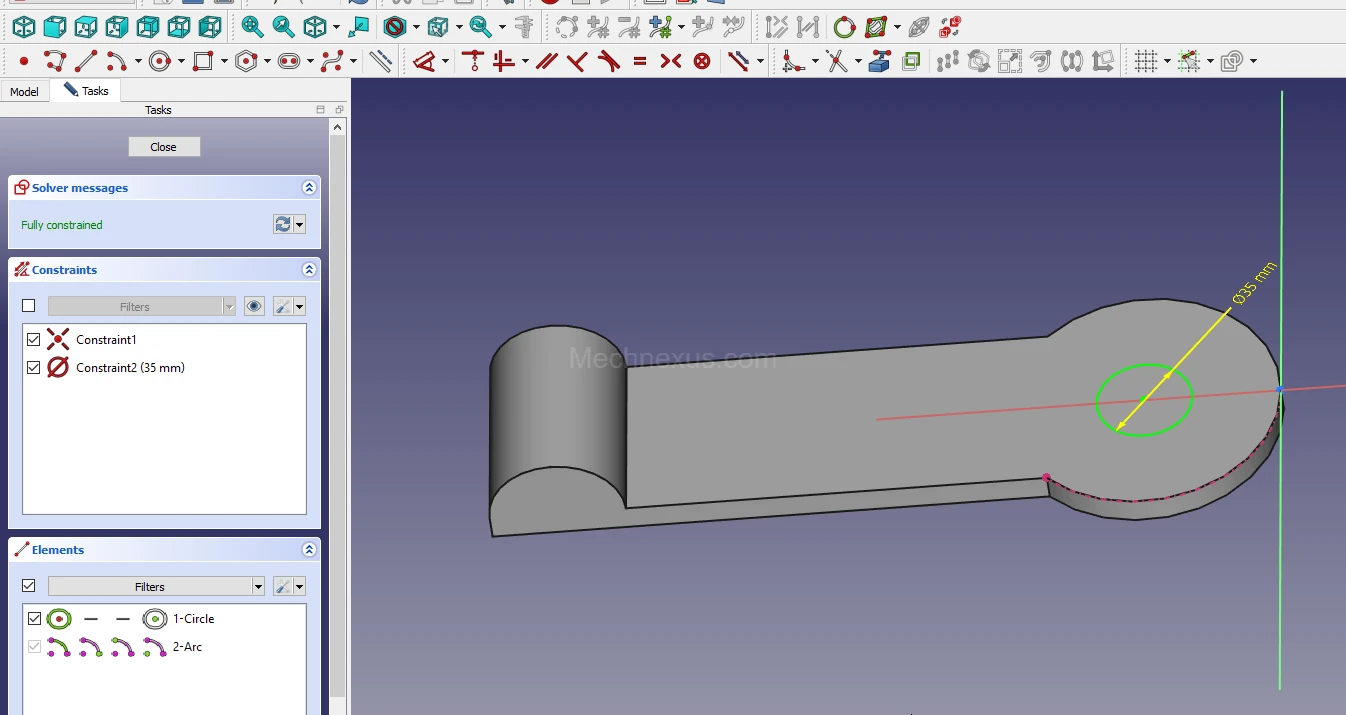Switch to the Model tab

pyautogui.click(x=24, y=92)
